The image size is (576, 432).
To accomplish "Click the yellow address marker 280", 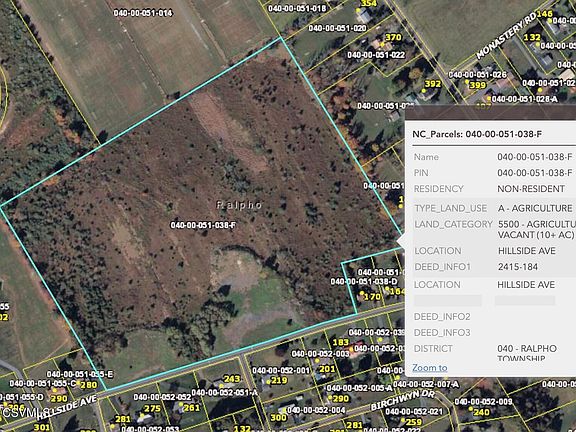I will (89, 385).
